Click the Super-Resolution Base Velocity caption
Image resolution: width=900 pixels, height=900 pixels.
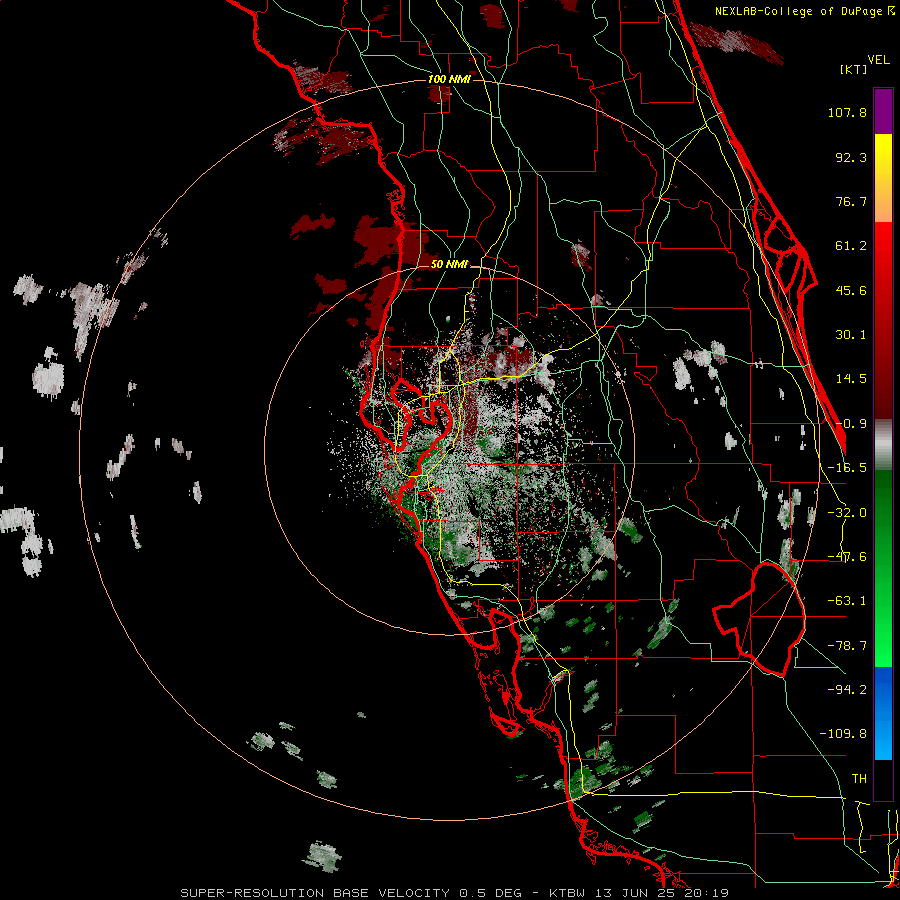[455, 893]
